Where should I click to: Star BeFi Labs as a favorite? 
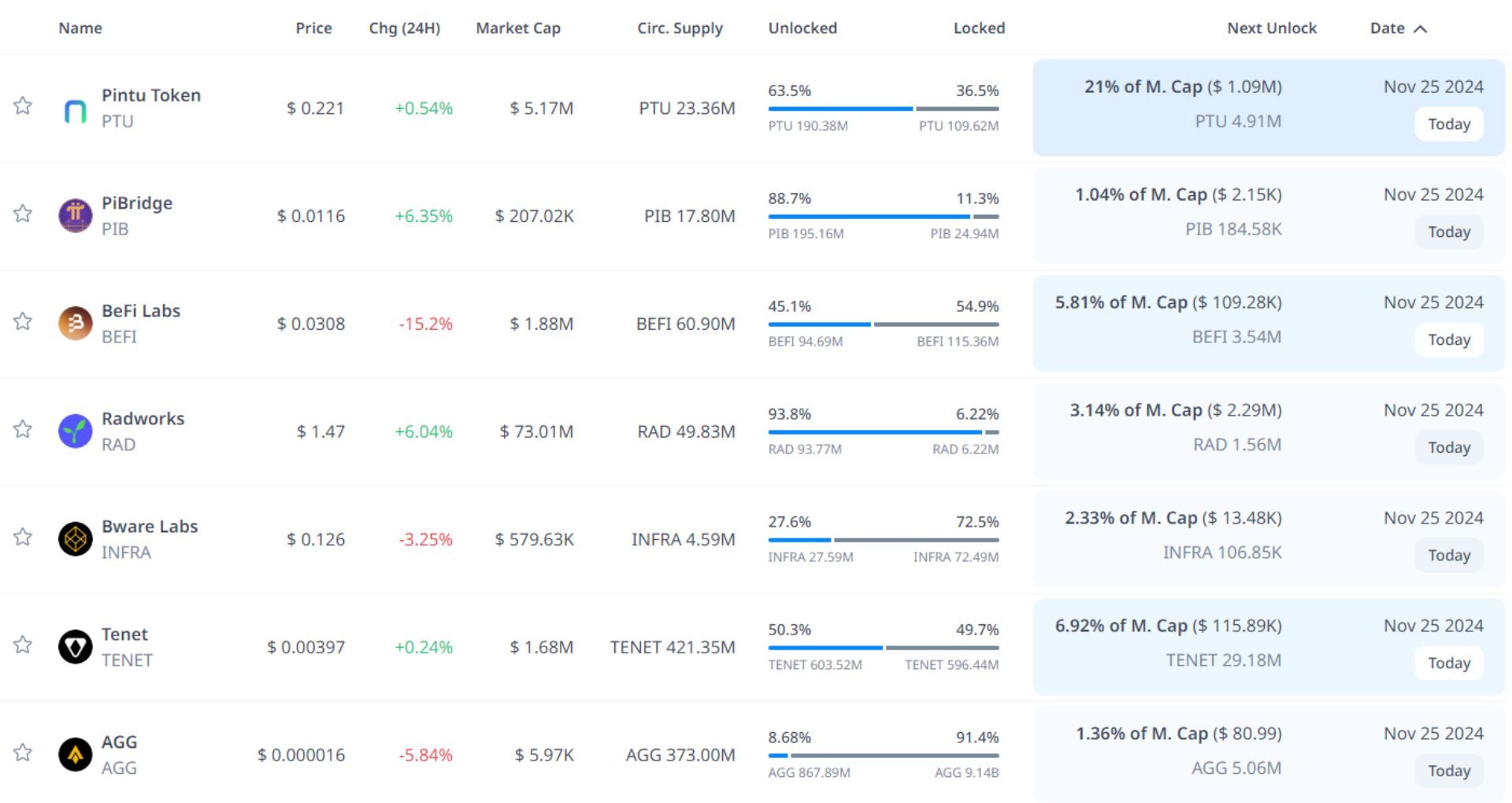[x=23, y=322]
